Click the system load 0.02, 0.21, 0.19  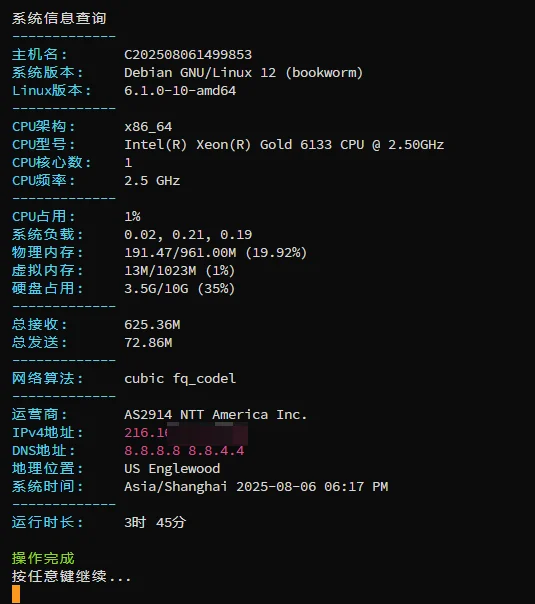[x=188, y=235]
